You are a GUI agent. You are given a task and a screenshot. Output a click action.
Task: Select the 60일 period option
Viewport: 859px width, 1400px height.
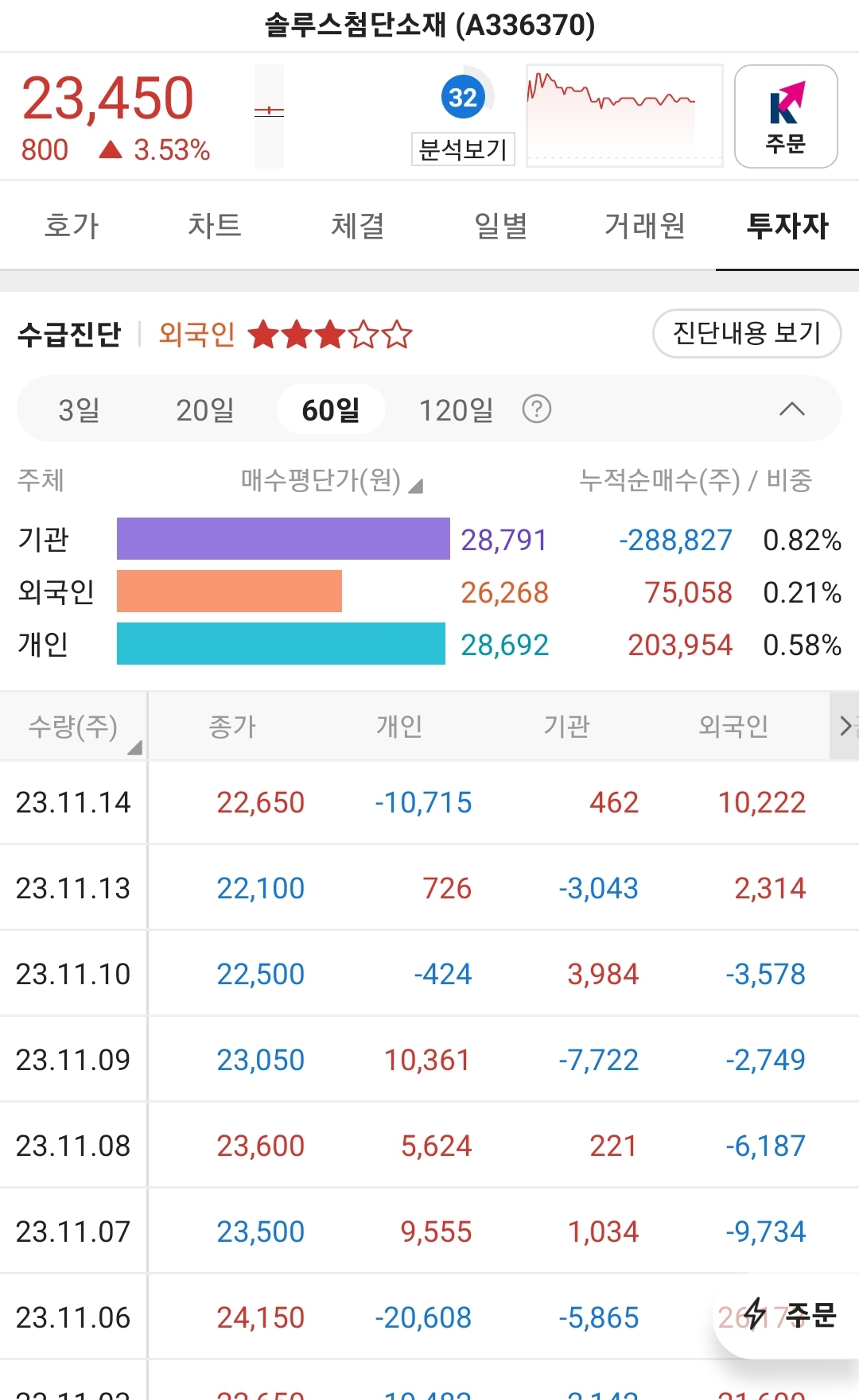[331, 410]
